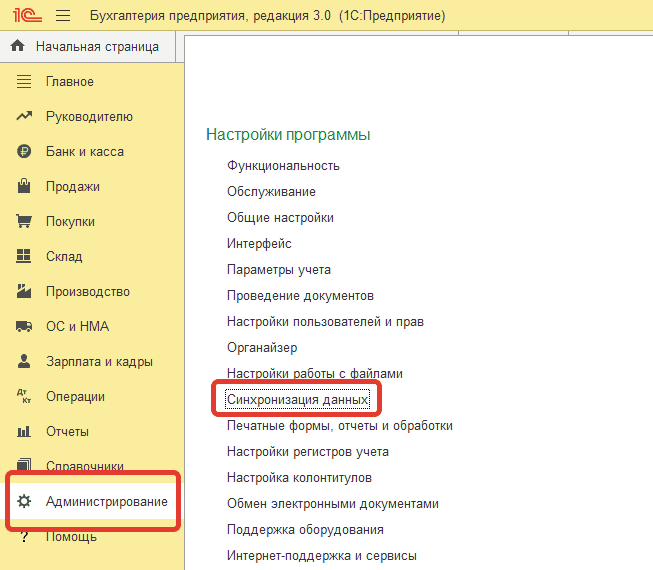Open Обмен электронными документами

(333, 503)
